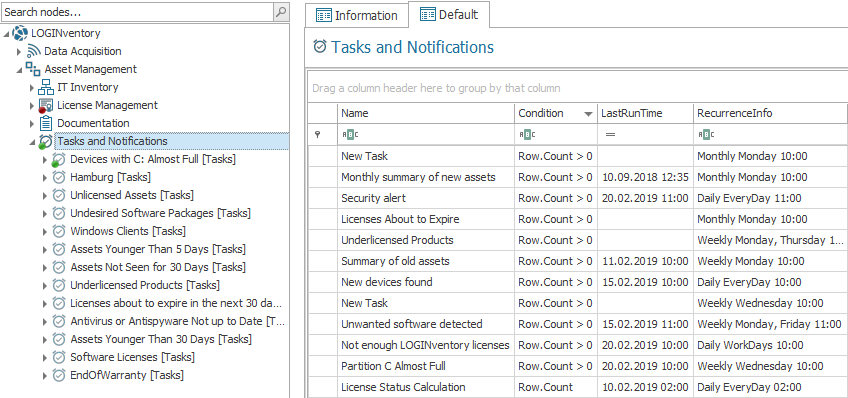Image resolution: width=848 pixels, height=398 pixels.
Task: Click the License Management certificate icon
Action: [x=46, y=105]
